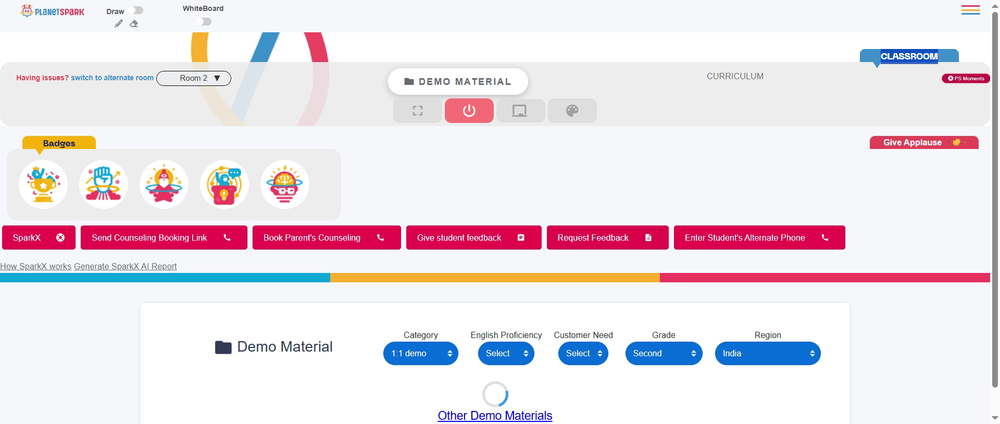Click play icon on Give student feedback
This screenshot has height=424, width=1000.
click(x=521, y=238)
